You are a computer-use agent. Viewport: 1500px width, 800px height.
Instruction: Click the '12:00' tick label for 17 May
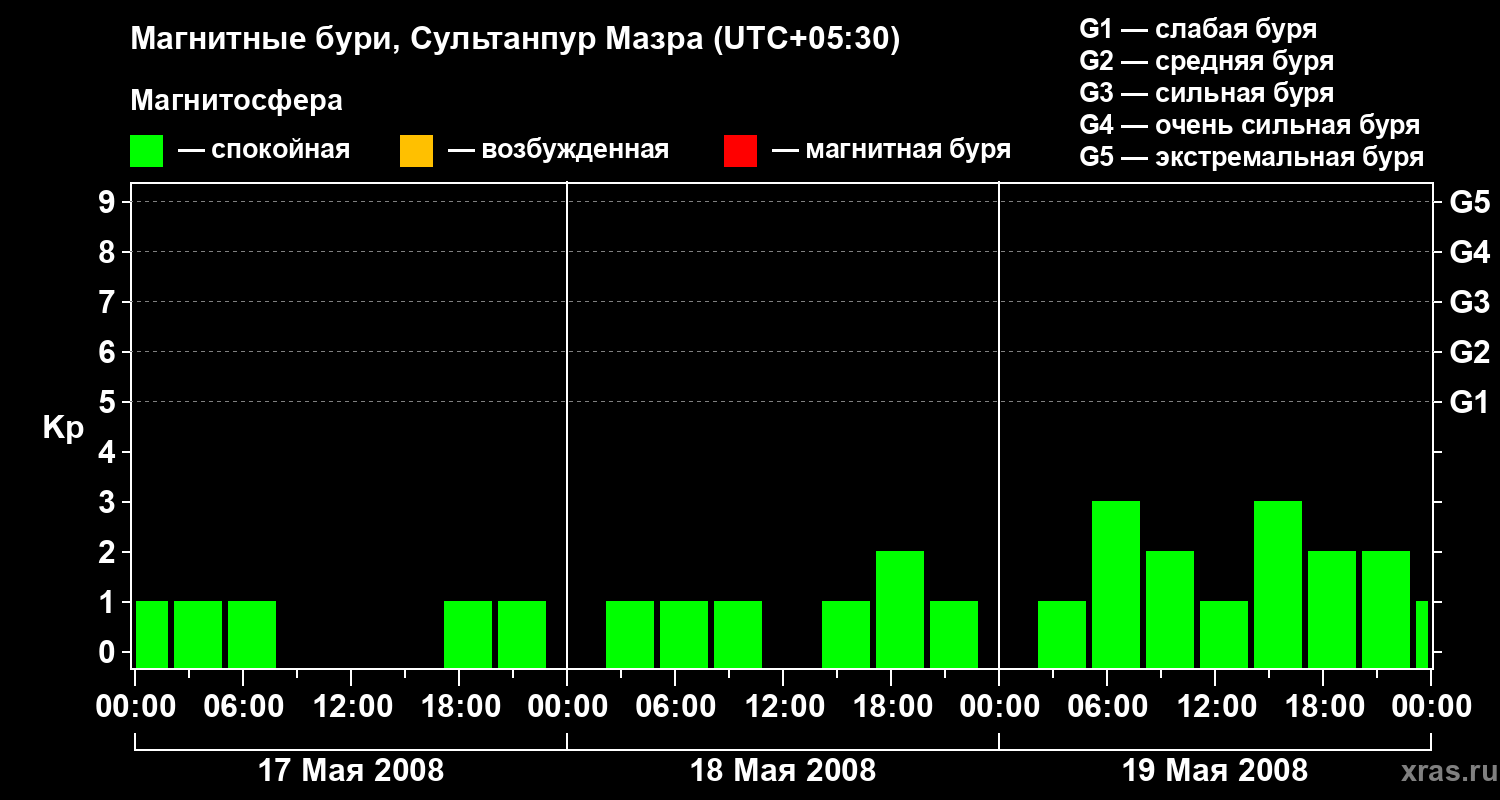(x=351, y=707)
